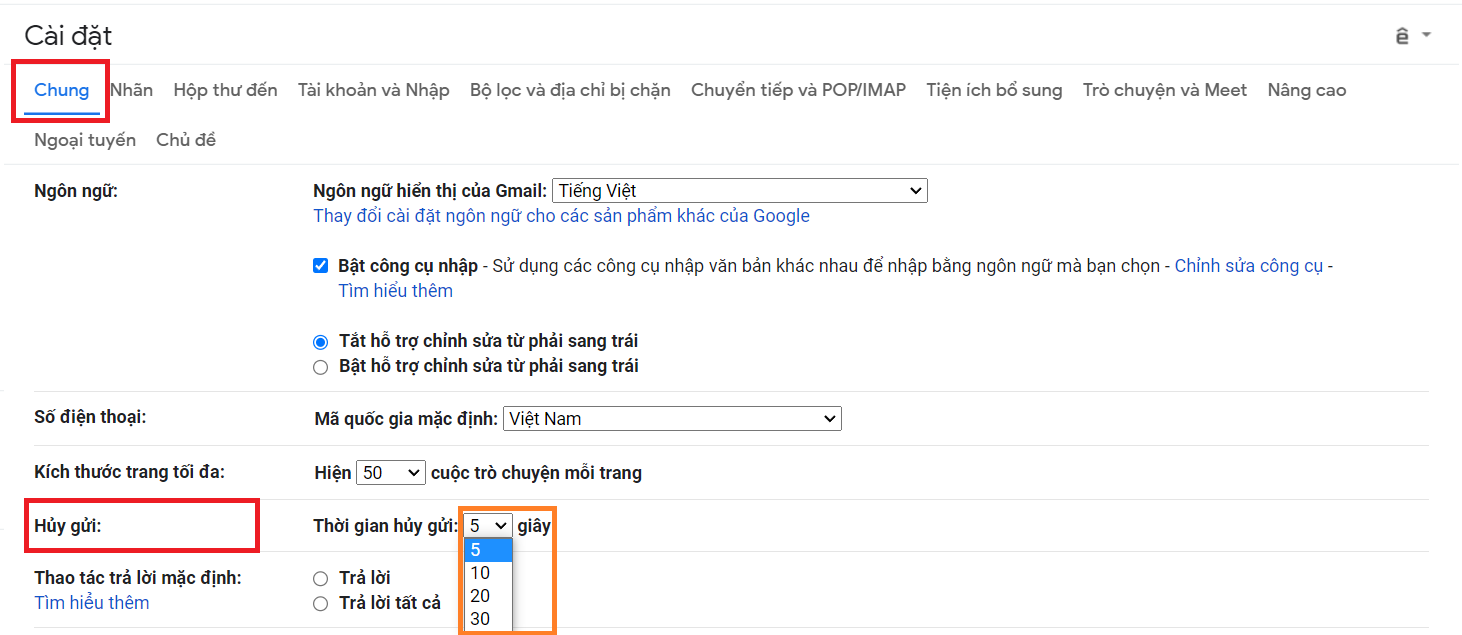Open the Tiện ích bổ sung tab
Image resolution: width=1462 pixels, height=635 pixels.
[994, 89]
